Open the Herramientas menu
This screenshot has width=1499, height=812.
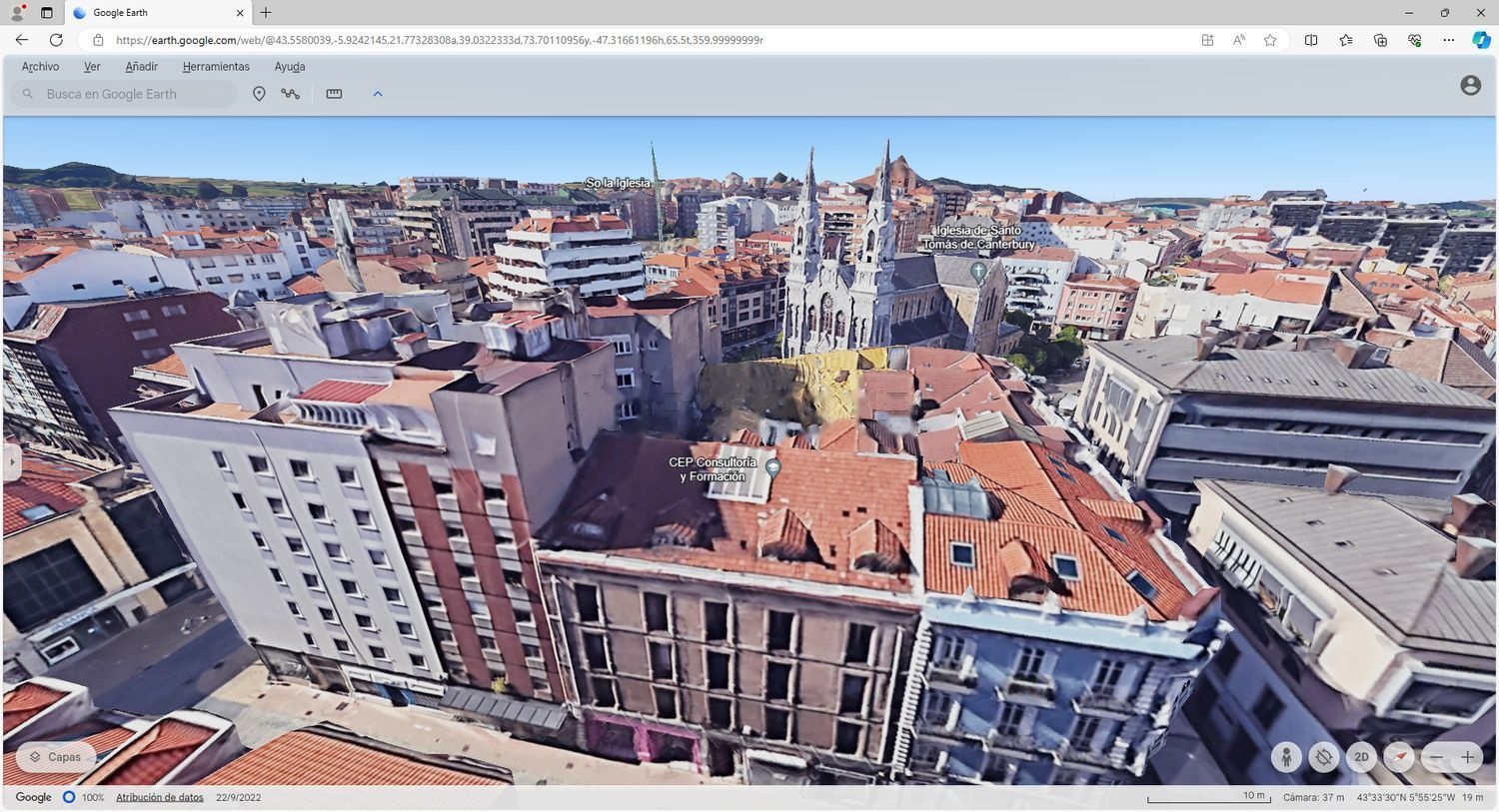[216, 67]
